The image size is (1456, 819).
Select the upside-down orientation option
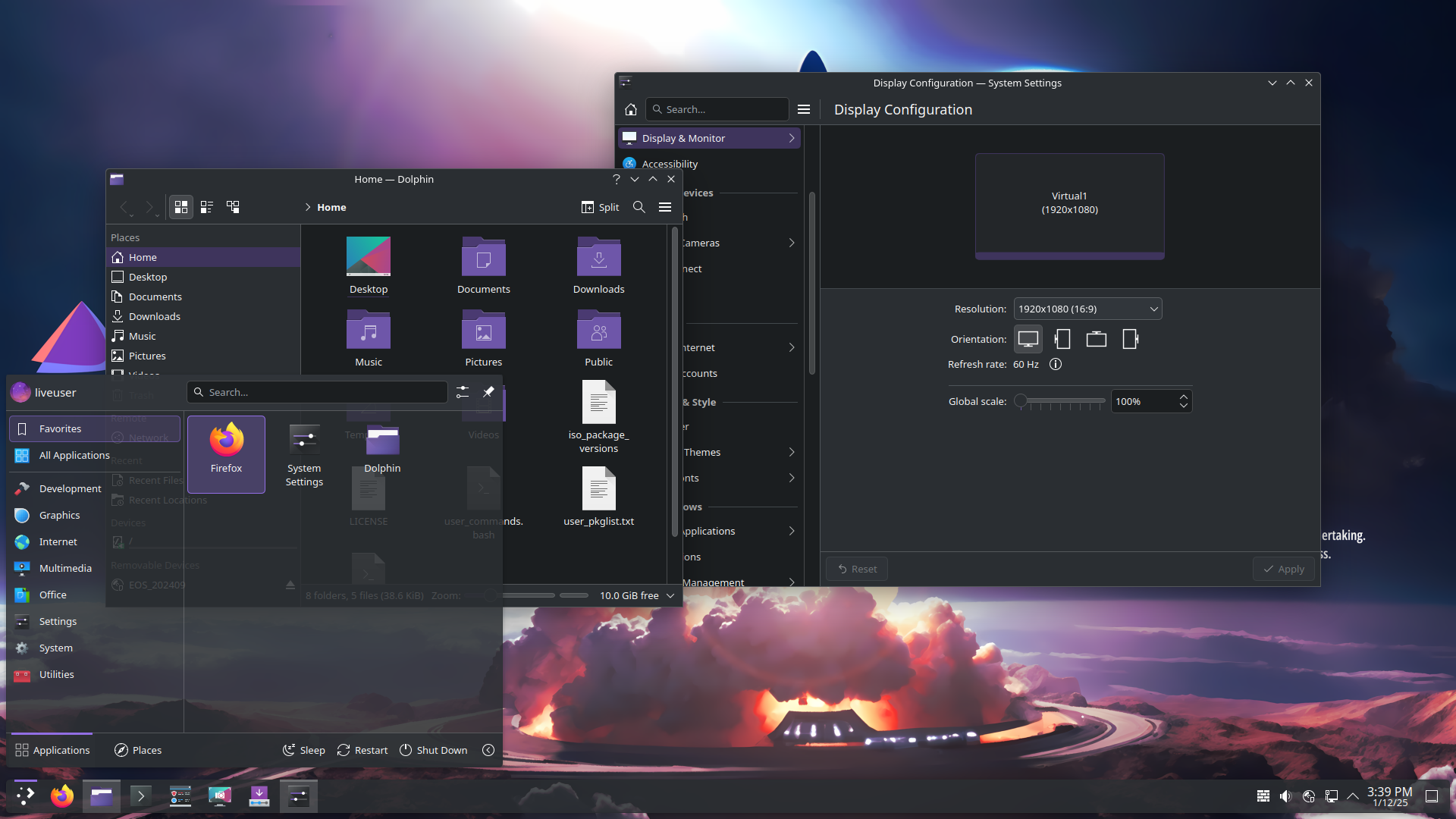pos(1096,339)
